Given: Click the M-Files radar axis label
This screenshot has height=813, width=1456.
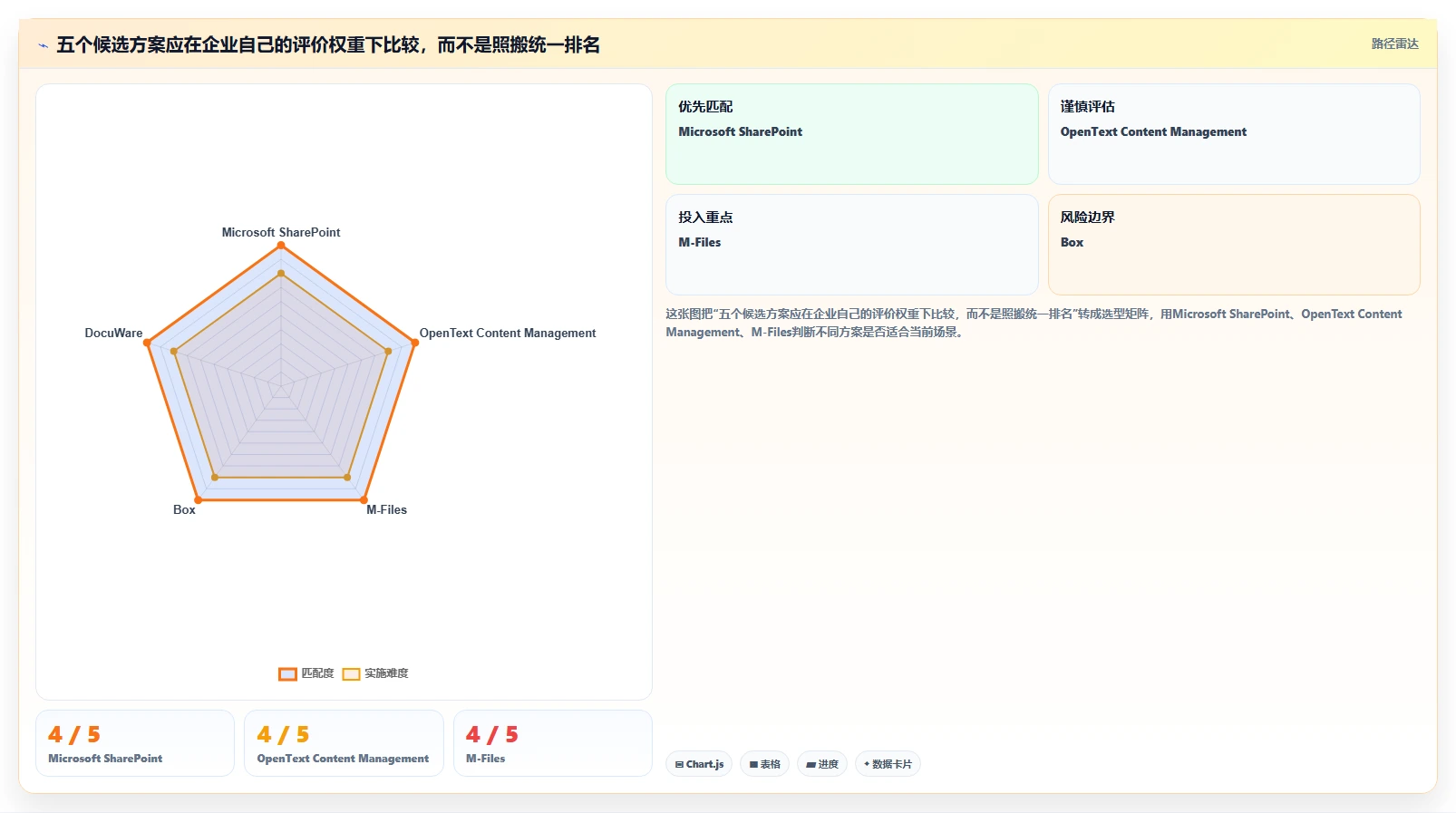Looking at the screenshot, I should click(386, 509).
